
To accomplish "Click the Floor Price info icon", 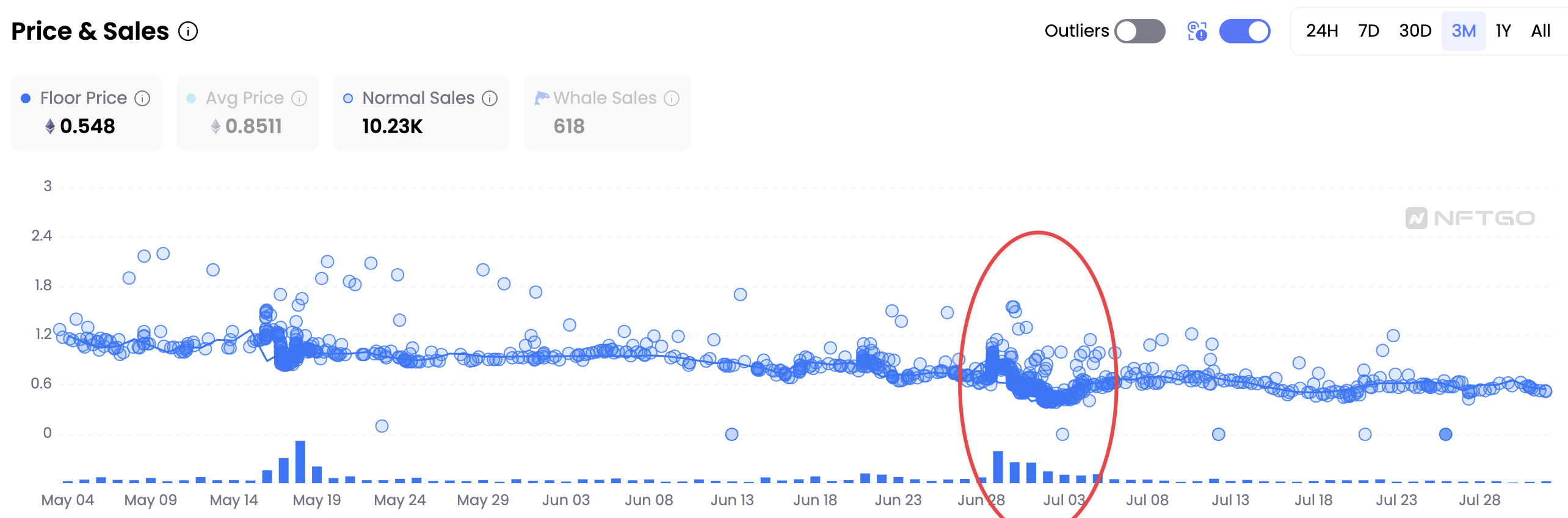I will click(142, 98).
